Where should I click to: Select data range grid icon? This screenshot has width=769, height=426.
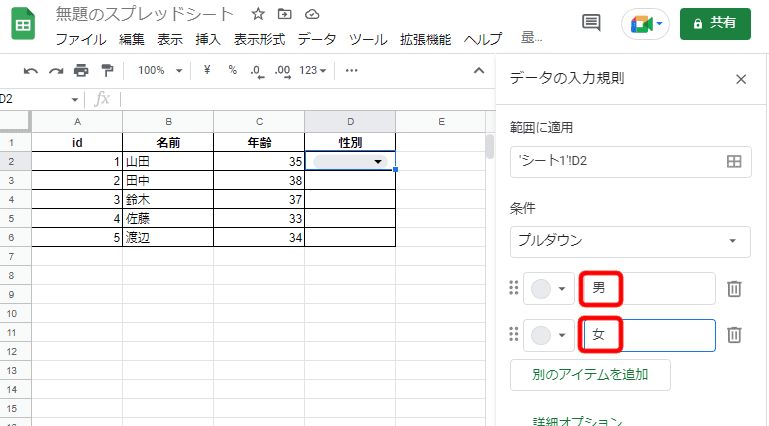point(734,161)
